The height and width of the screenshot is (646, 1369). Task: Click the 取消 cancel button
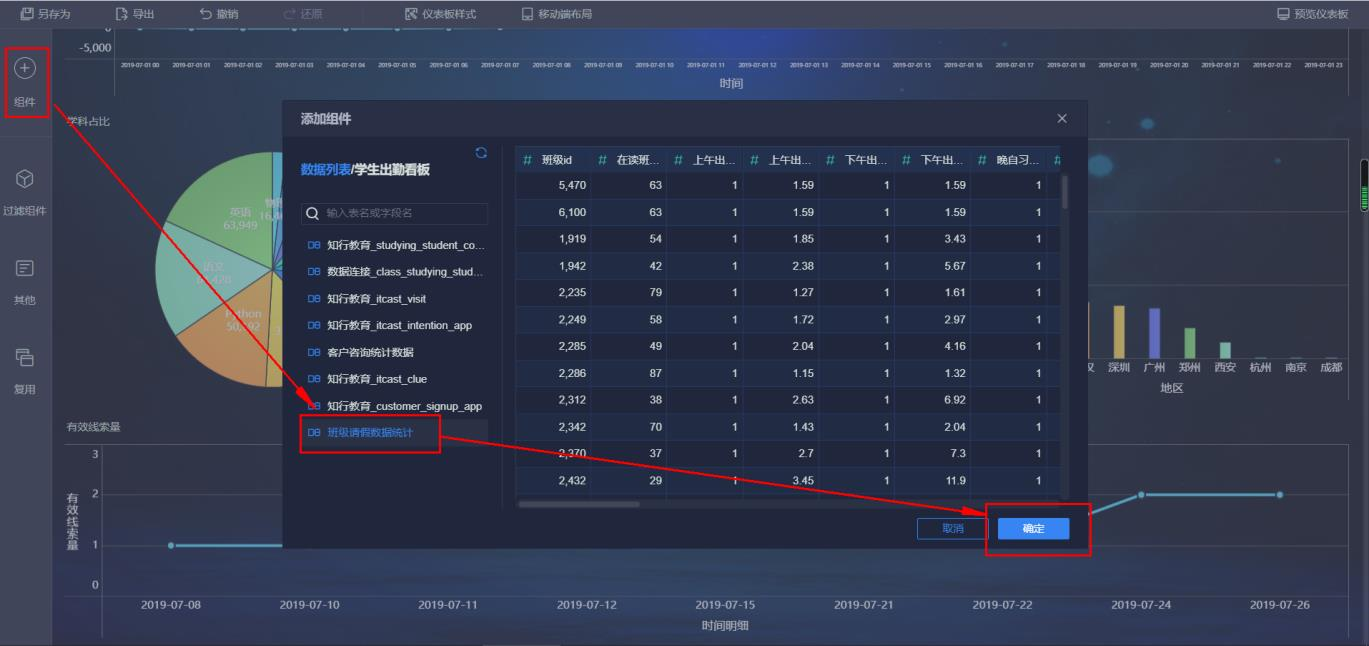[953, 529]
